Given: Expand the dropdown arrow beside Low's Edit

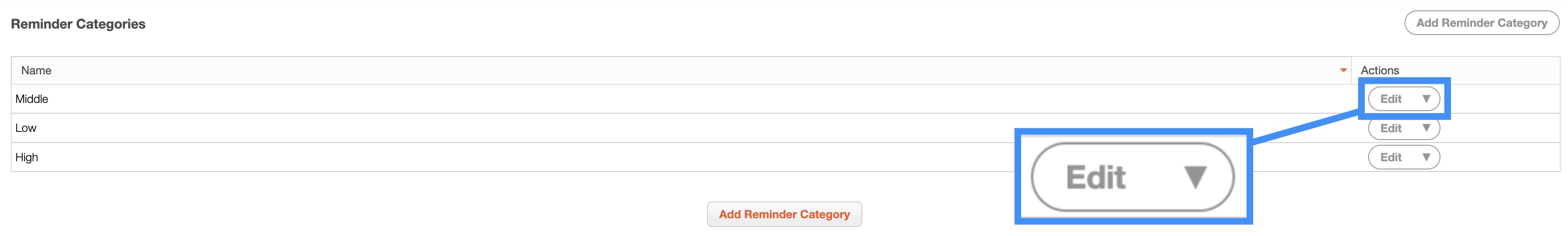Looking at the screenshot, I should point(1426,128).
